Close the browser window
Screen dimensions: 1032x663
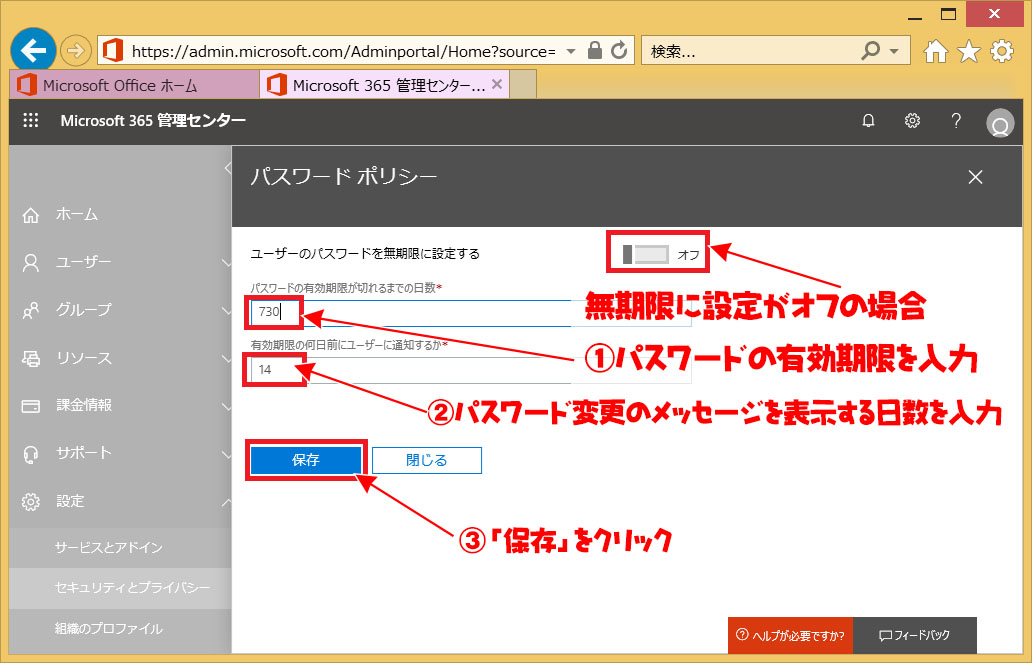[994, 14]
